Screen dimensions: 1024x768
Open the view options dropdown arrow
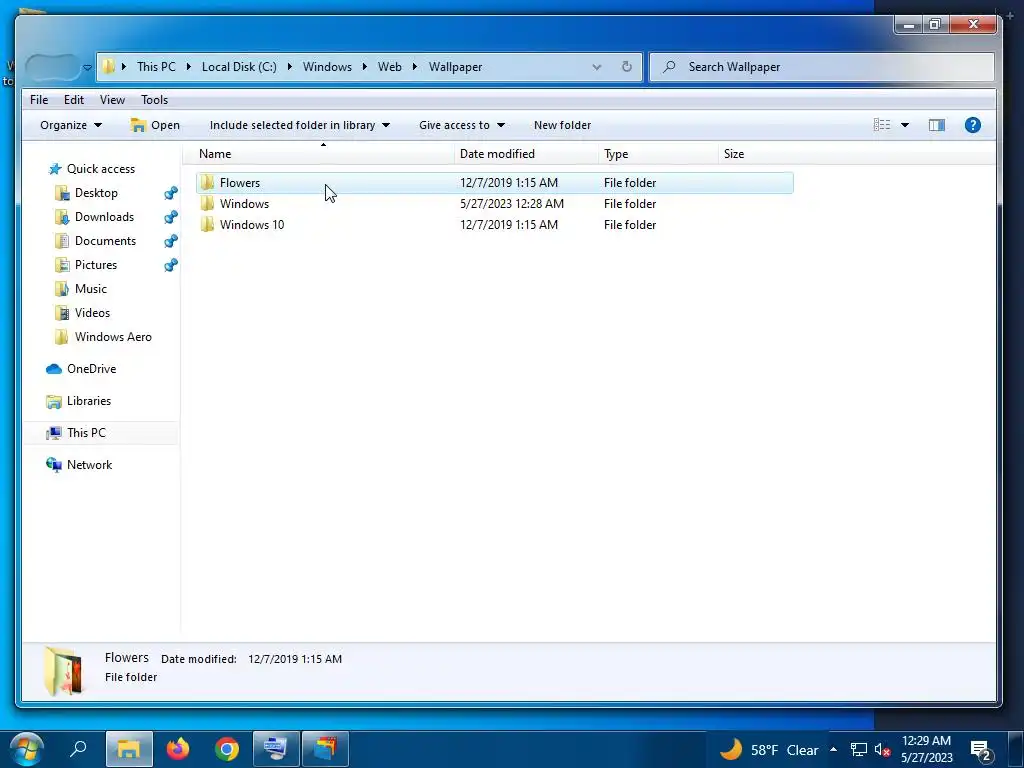click(905, 125)
